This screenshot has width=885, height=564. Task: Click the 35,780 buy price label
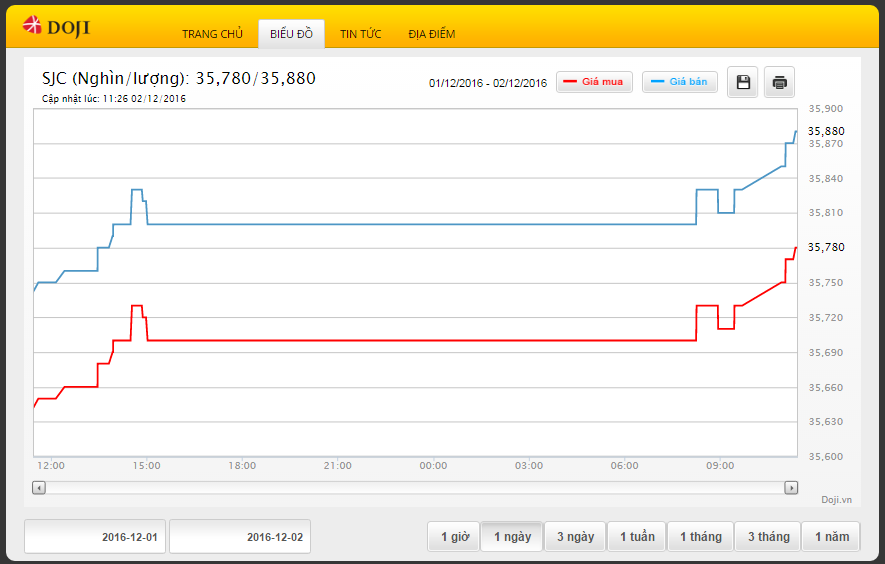click(x=826, y=247)
